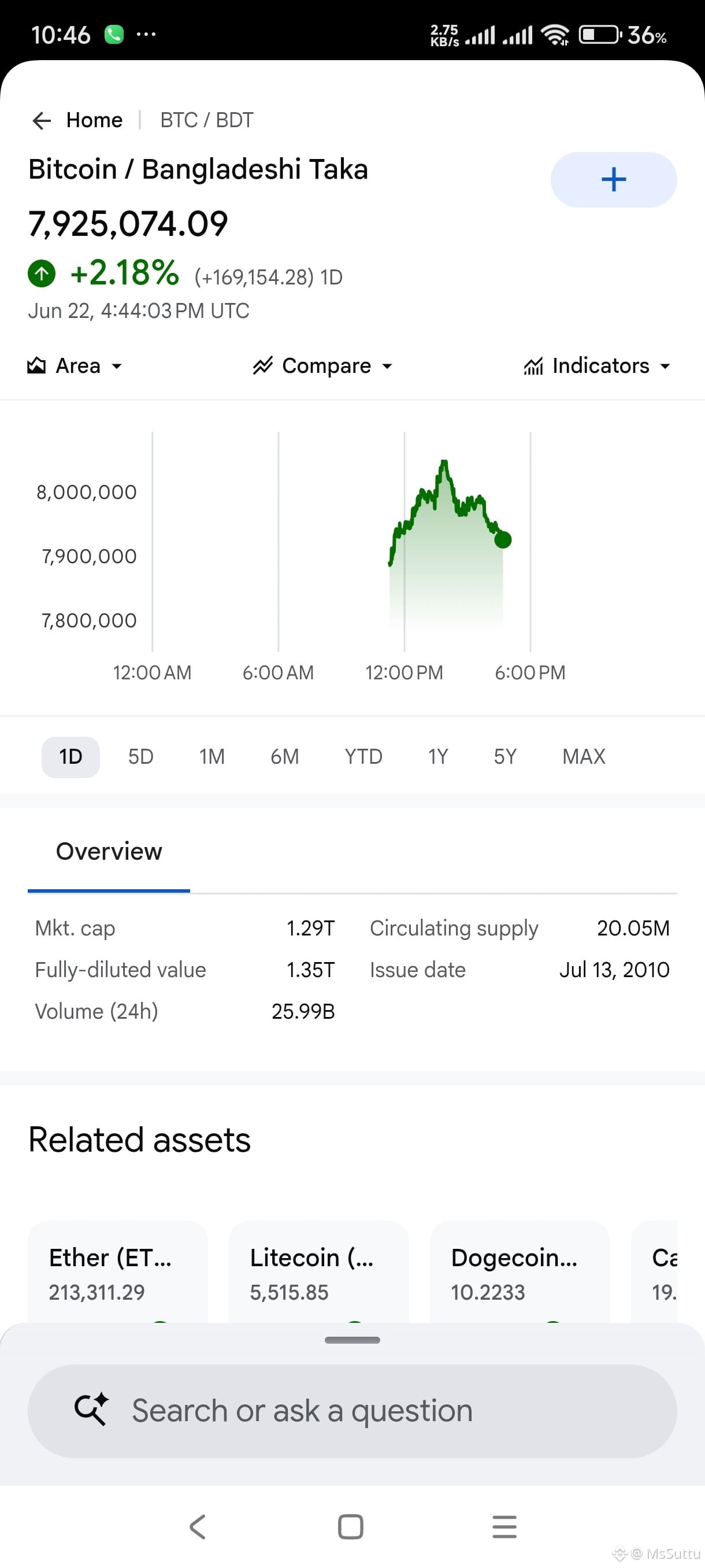Tap the sparkle search icon

[91, 1410]
